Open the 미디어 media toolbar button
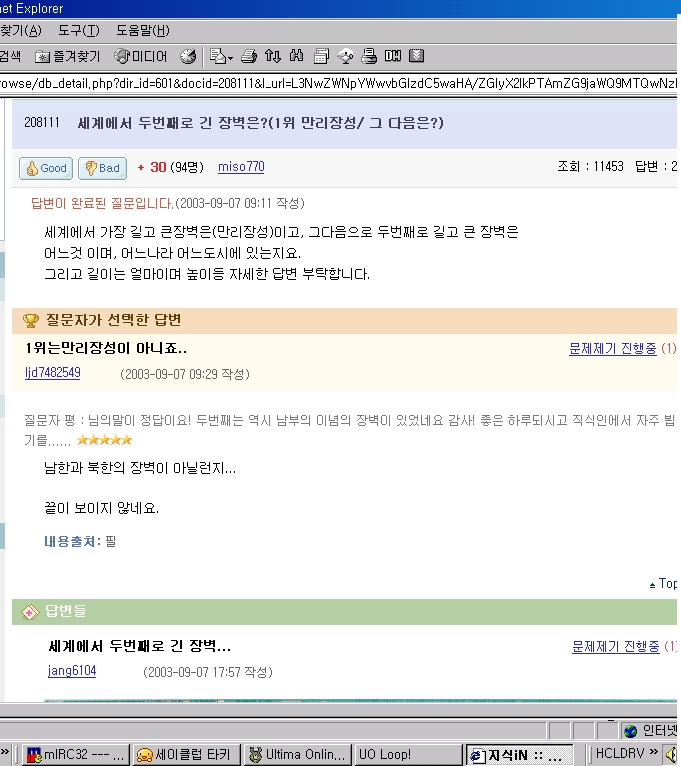 (141, 57)
